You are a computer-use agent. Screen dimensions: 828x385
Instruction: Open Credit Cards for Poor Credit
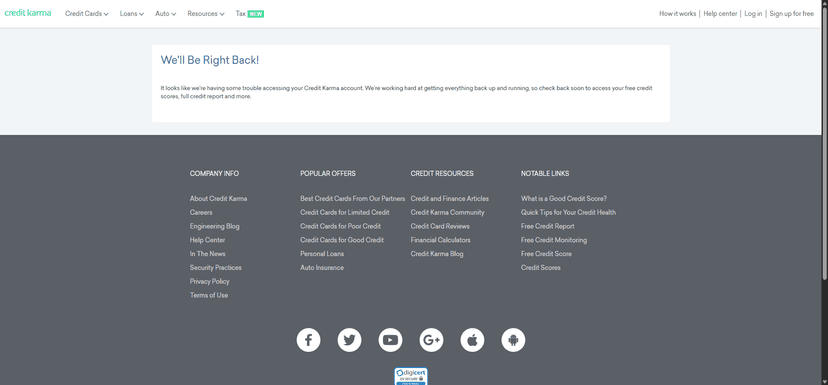pyautogui.click(x=341, y=226)
